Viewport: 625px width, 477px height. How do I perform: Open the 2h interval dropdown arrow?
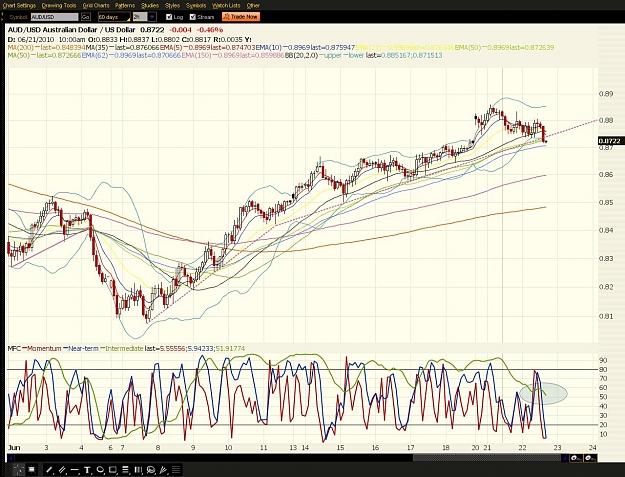(x=152, y=17)
